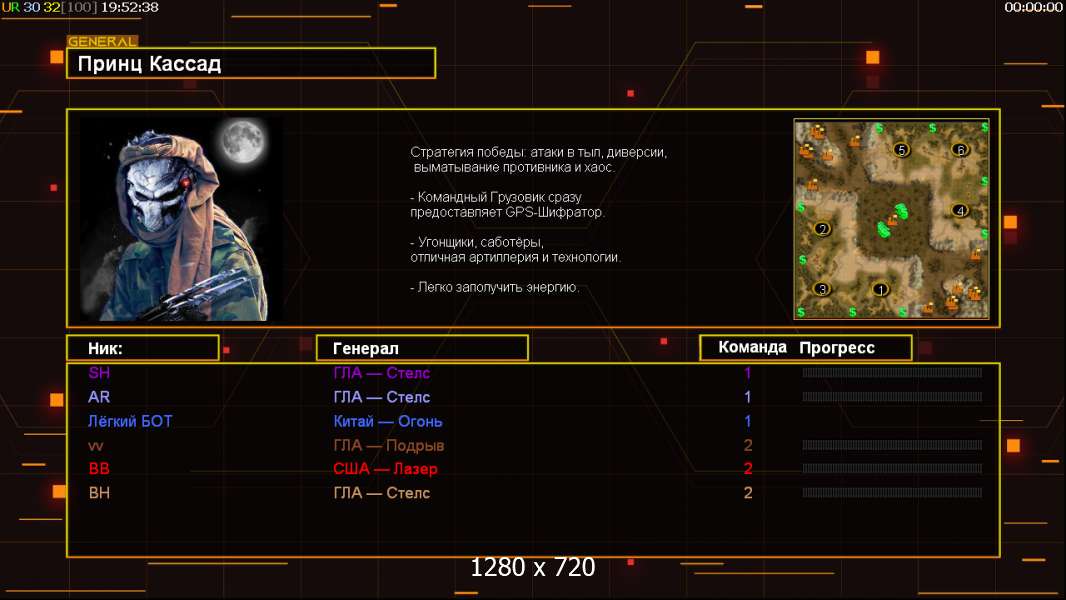Click ГЛА — Стелс in SH row
Viewport: 1066px width, 600px height.
coord(381,372)
